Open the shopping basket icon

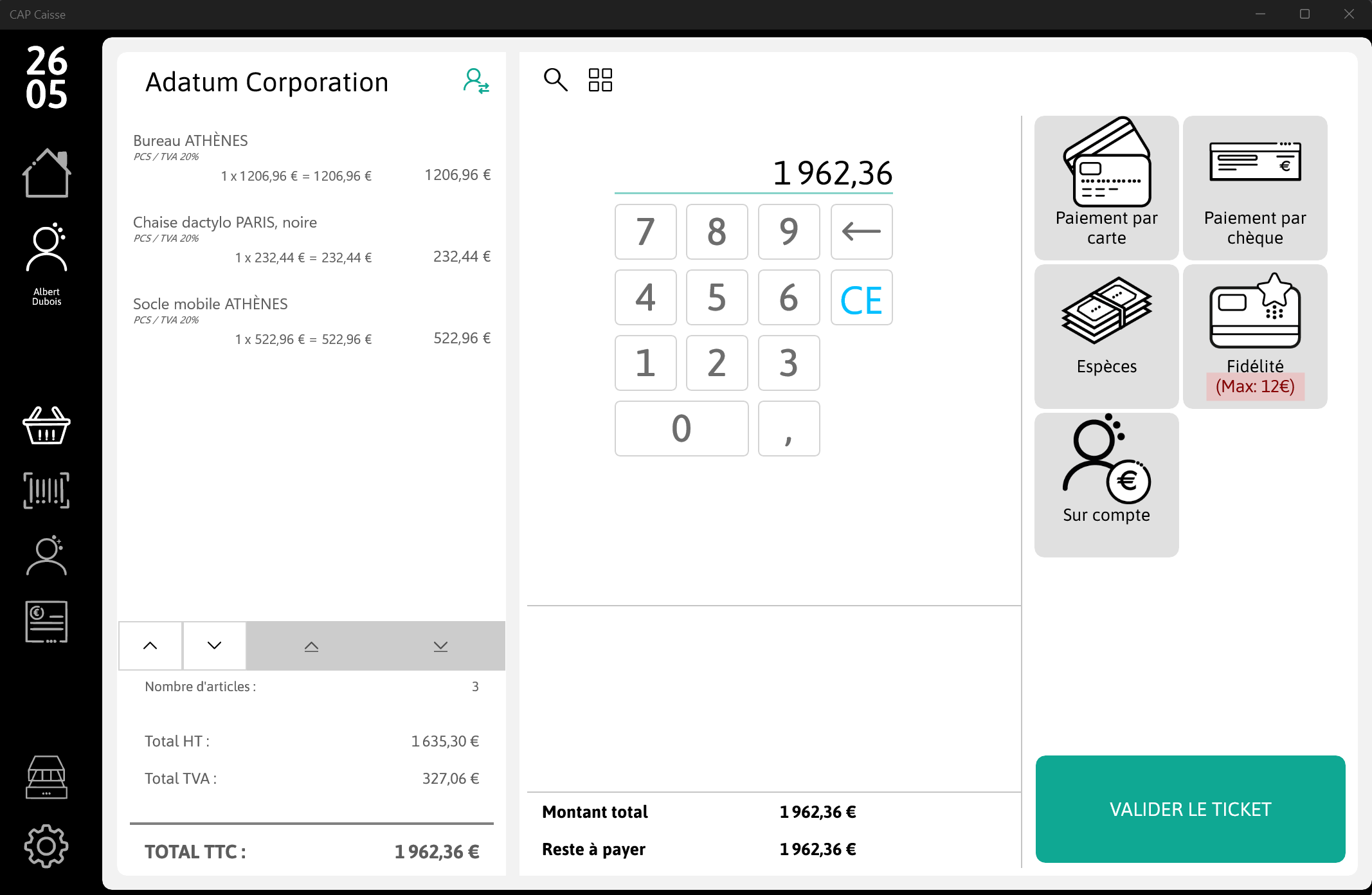click(46, 426)
